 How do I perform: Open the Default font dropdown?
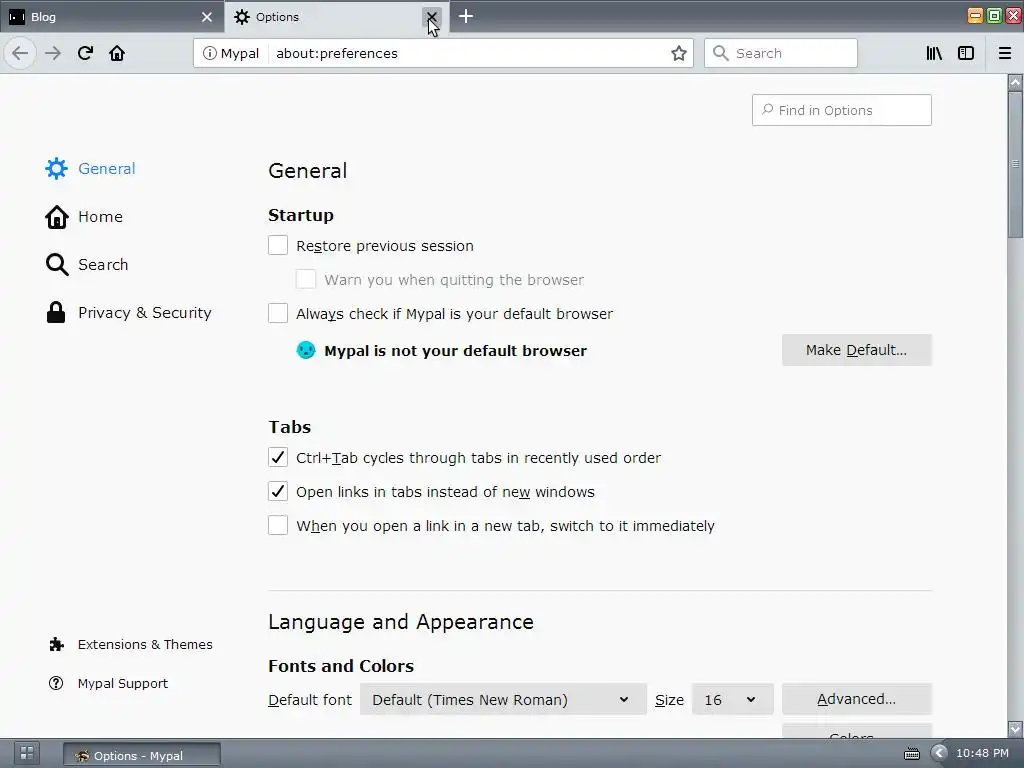pos(503,699)
